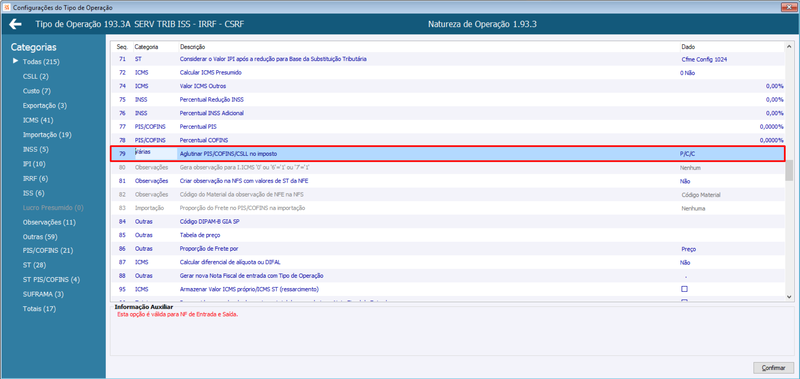Sort by the Seq. column header
Image resolution: width=800 pixels, height=379 pixels.
pyautogui.click(x=122, y=46)
